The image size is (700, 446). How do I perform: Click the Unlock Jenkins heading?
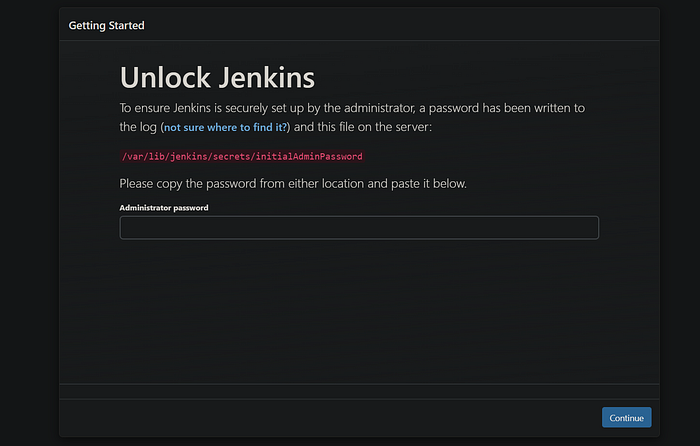point(217,78)
